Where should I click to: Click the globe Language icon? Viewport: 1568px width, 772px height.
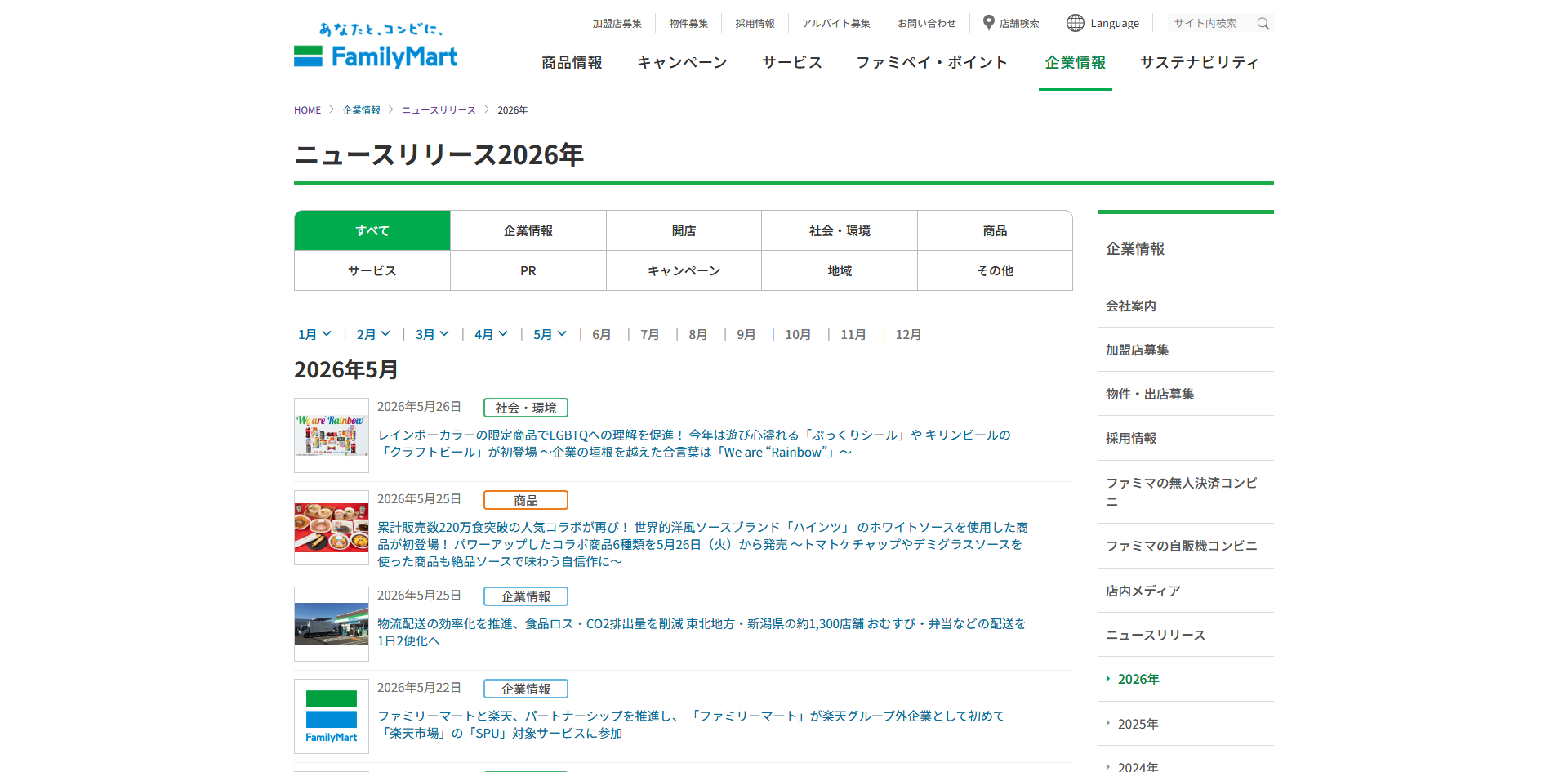(x=1076, y=23)
